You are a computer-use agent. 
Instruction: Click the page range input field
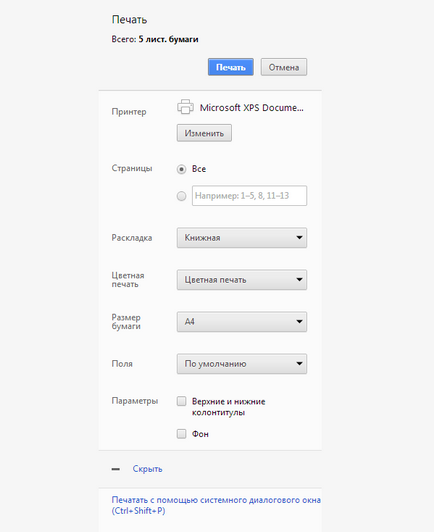(x=249, y=195)
